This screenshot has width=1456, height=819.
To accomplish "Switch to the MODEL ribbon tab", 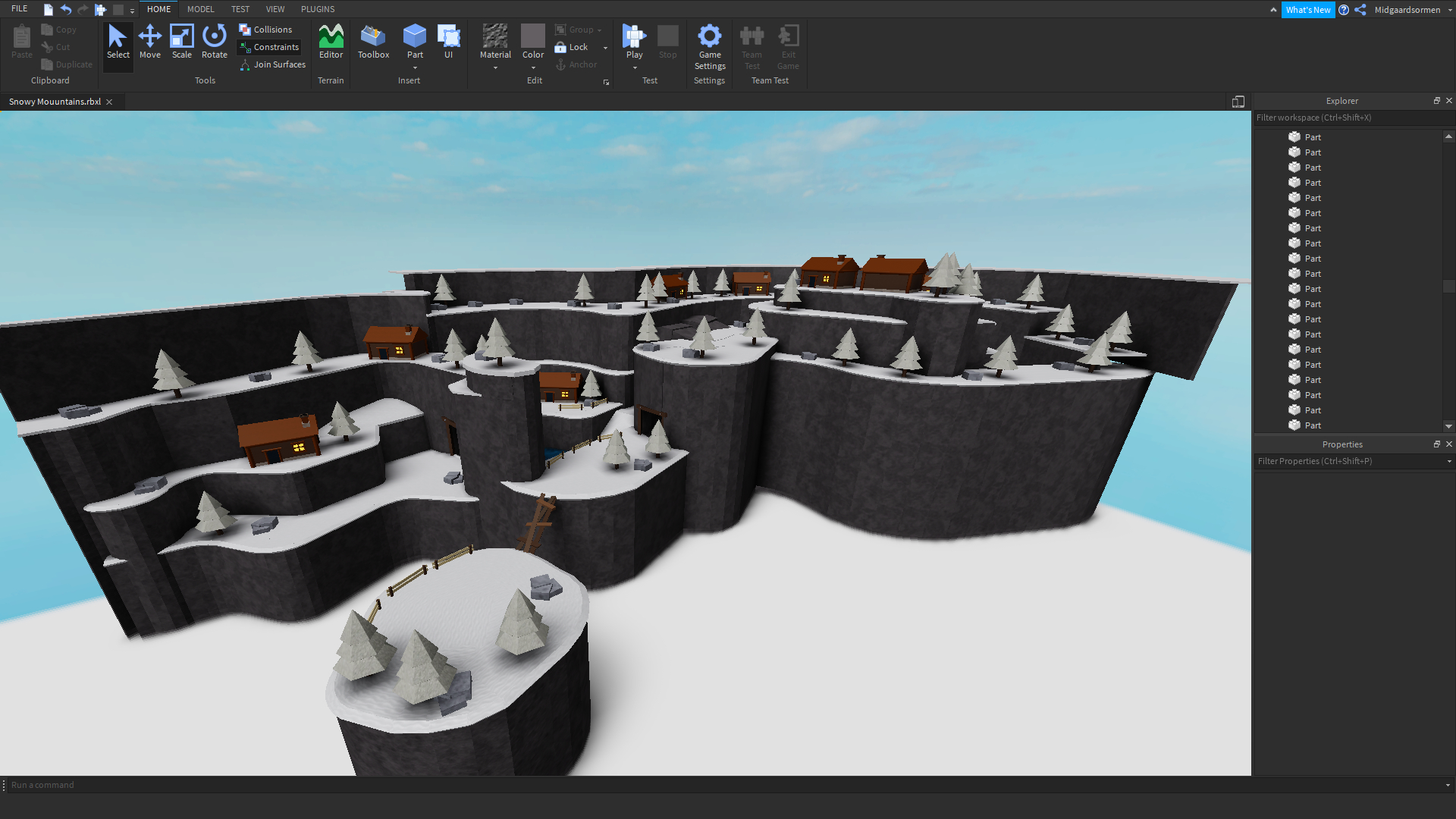I will pos(200,8).
